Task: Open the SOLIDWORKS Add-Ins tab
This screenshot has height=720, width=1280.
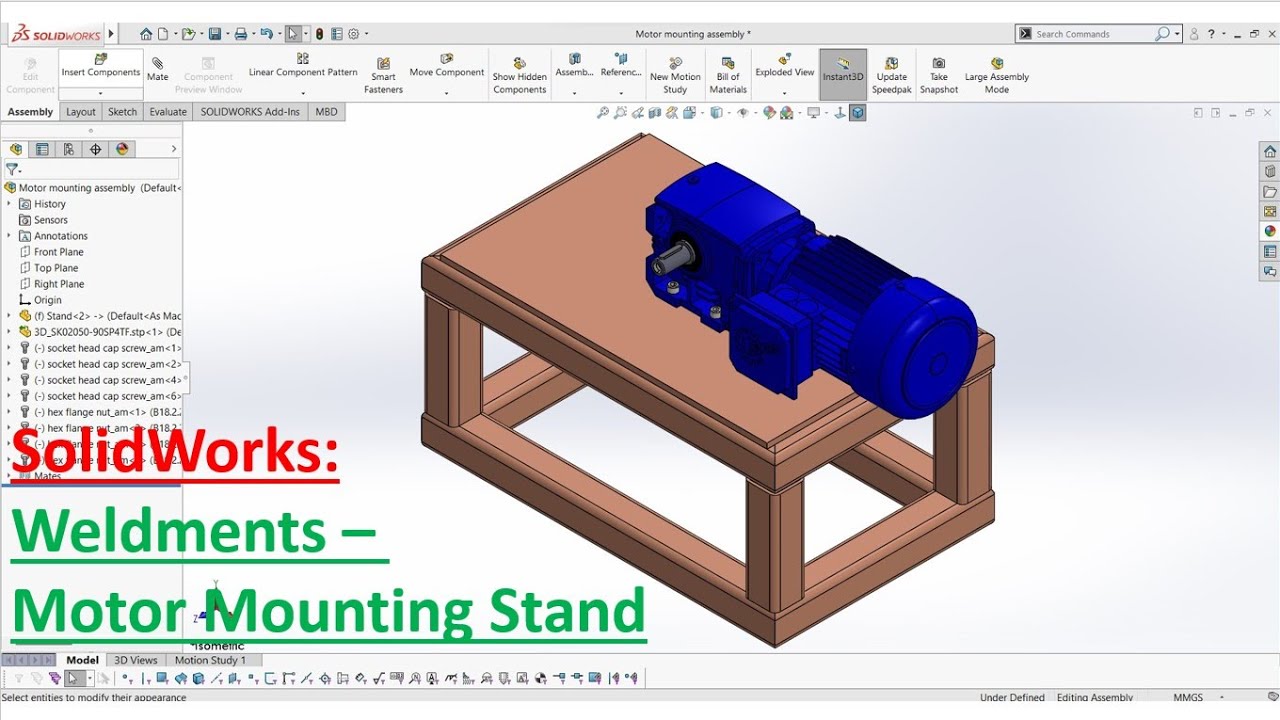Action: pos(250,112)
